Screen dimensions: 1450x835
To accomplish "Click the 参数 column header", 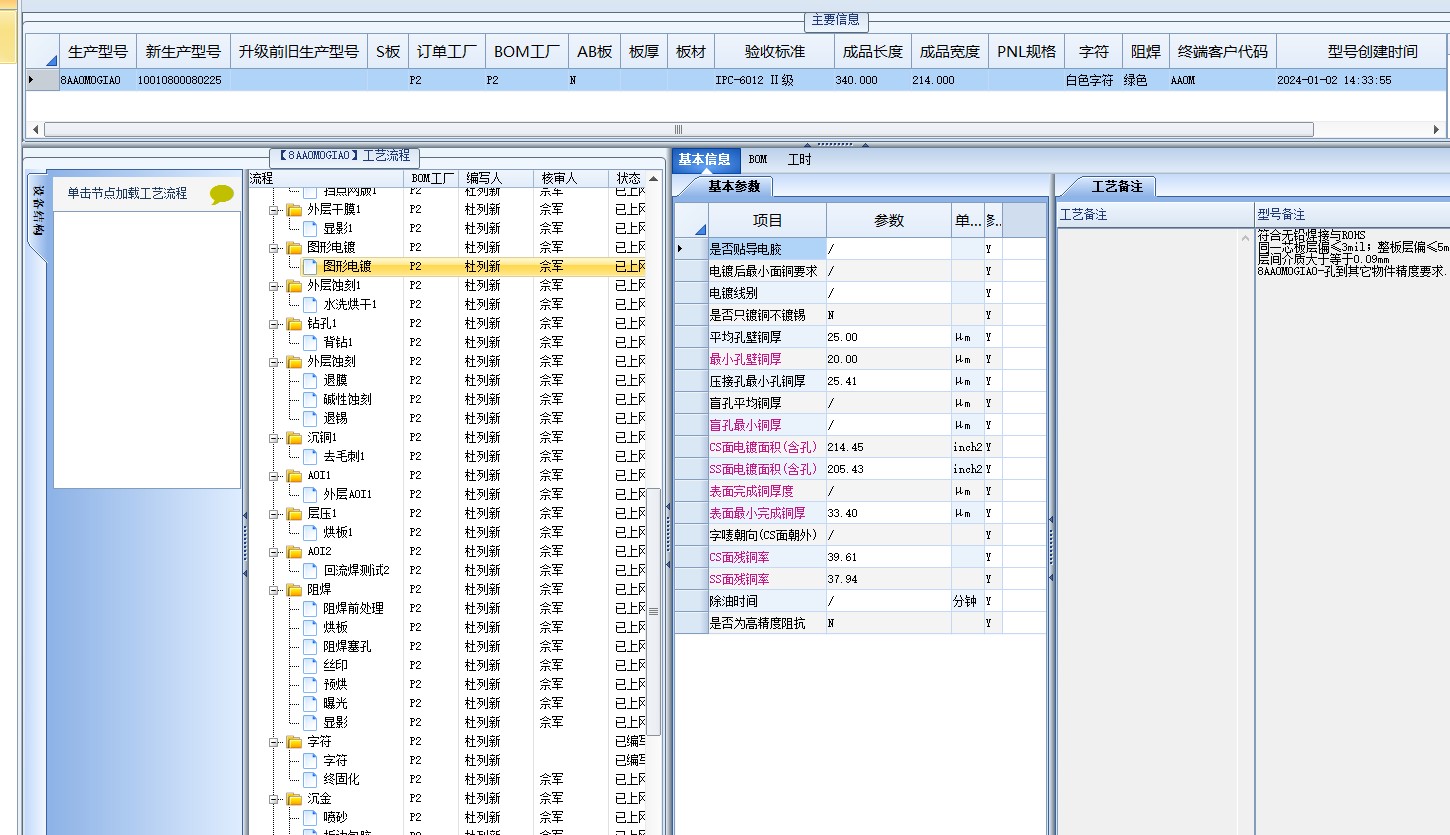I will [888, 221].
